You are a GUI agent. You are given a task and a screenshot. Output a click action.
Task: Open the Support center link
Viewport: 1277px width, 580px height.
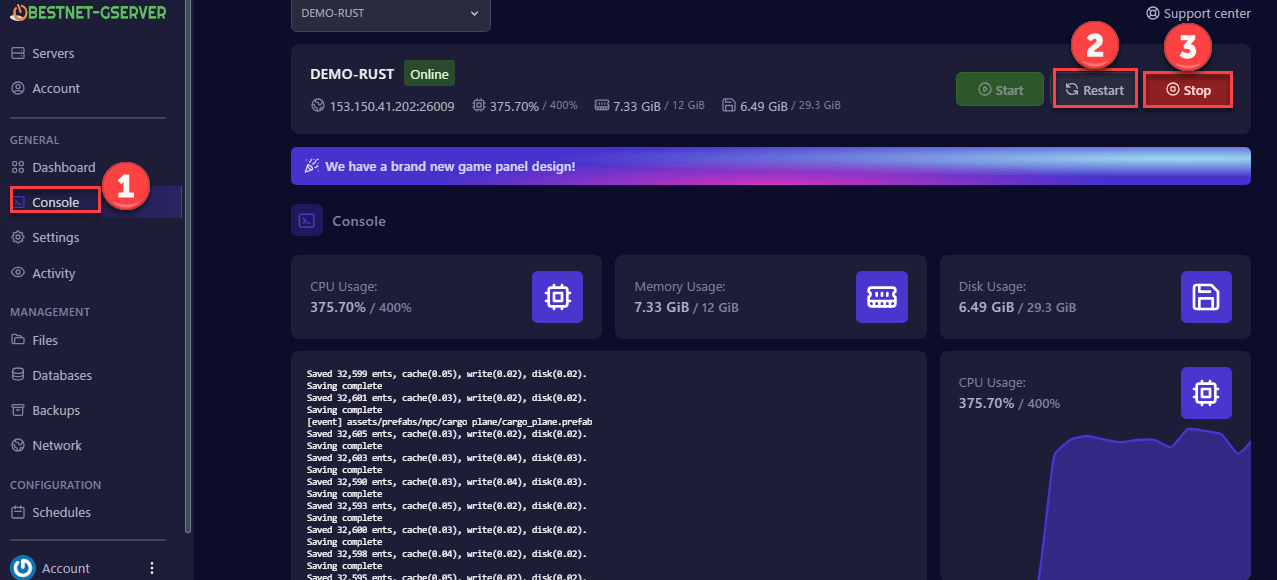click(x=1198, y=13)
